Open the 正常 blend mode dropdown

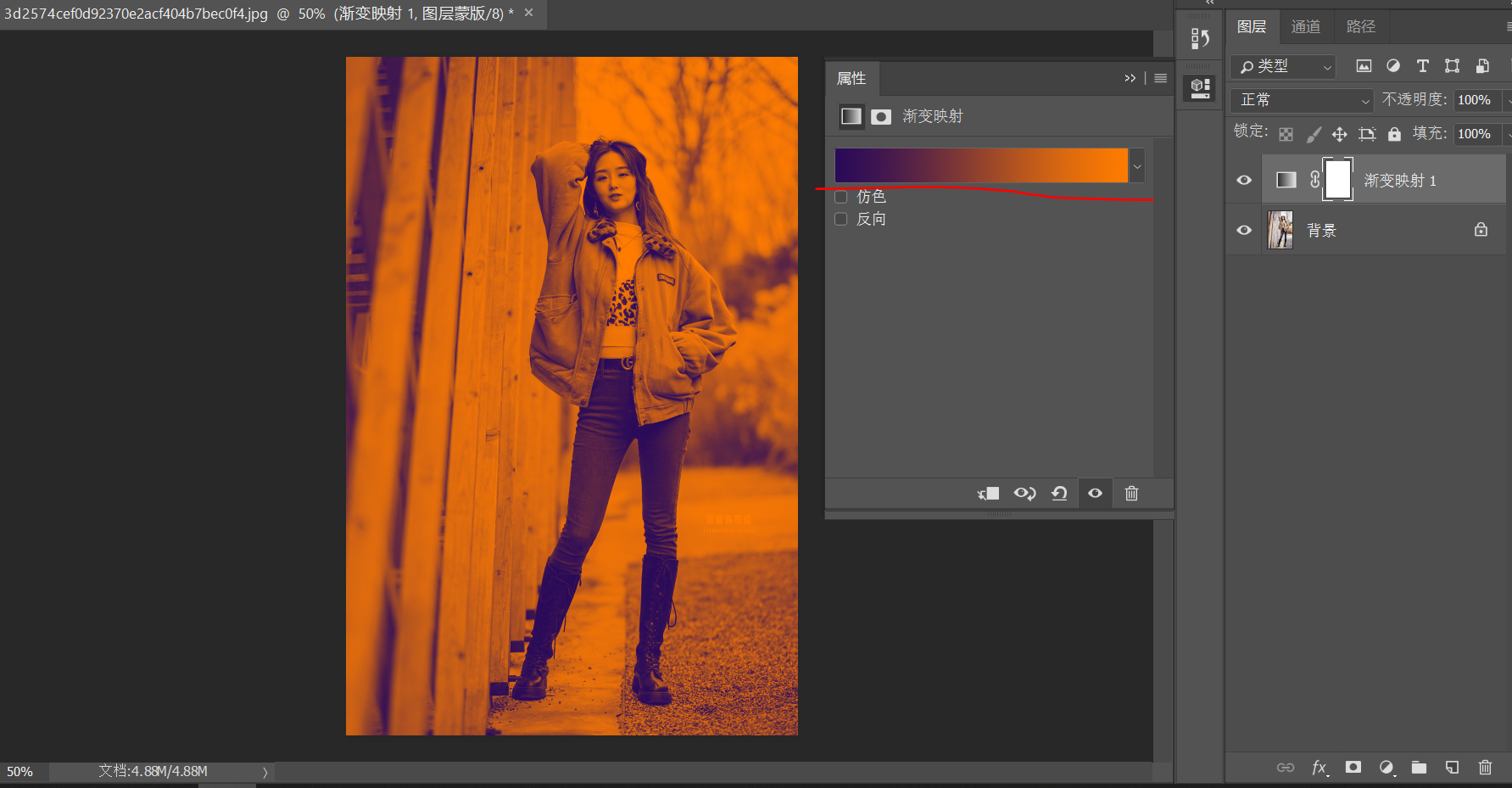pos(1302,100)
